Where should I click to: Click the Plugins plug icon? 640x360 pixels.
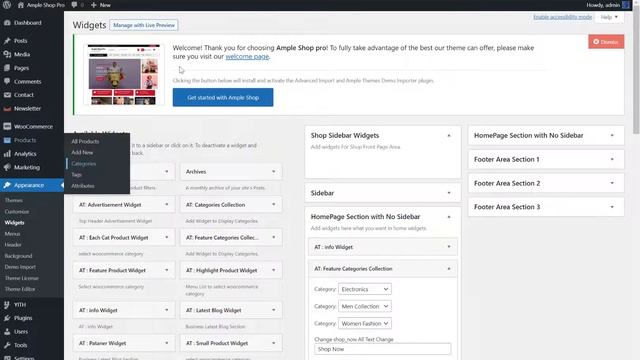click(x=7, y=318)
